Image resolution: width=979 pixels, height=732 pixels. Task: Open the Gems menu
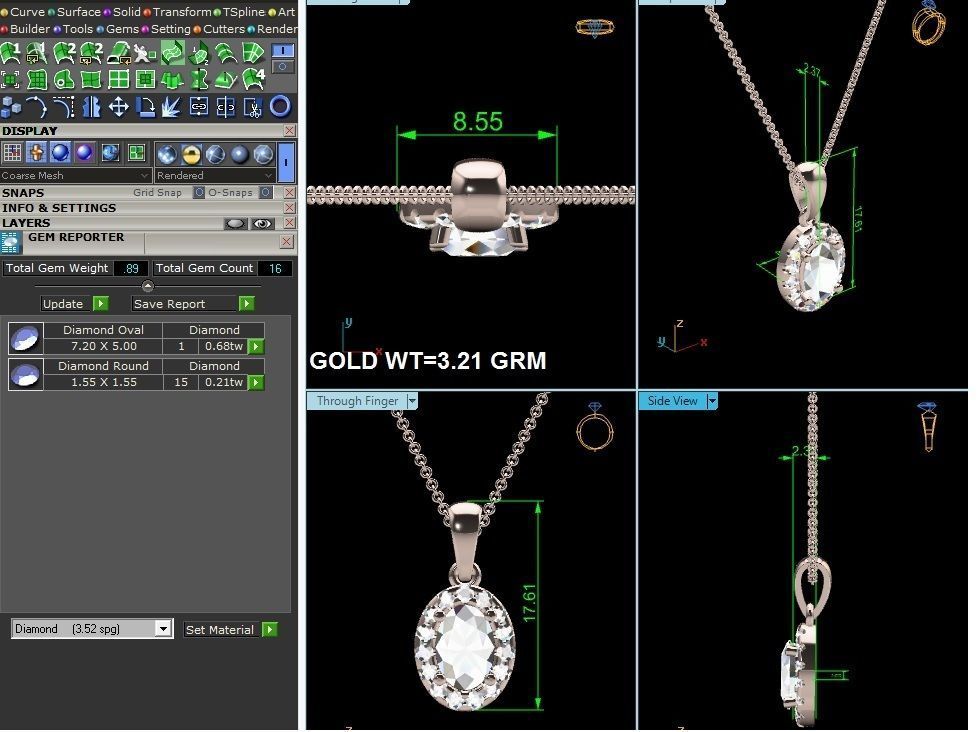(122, 29)
